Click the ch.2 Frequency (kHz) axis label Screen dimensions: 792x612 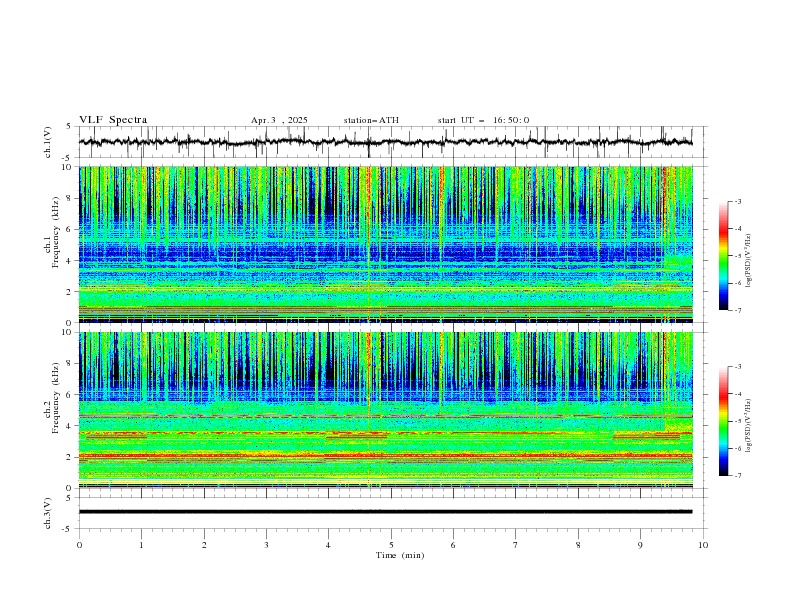[x=52, y=397]
